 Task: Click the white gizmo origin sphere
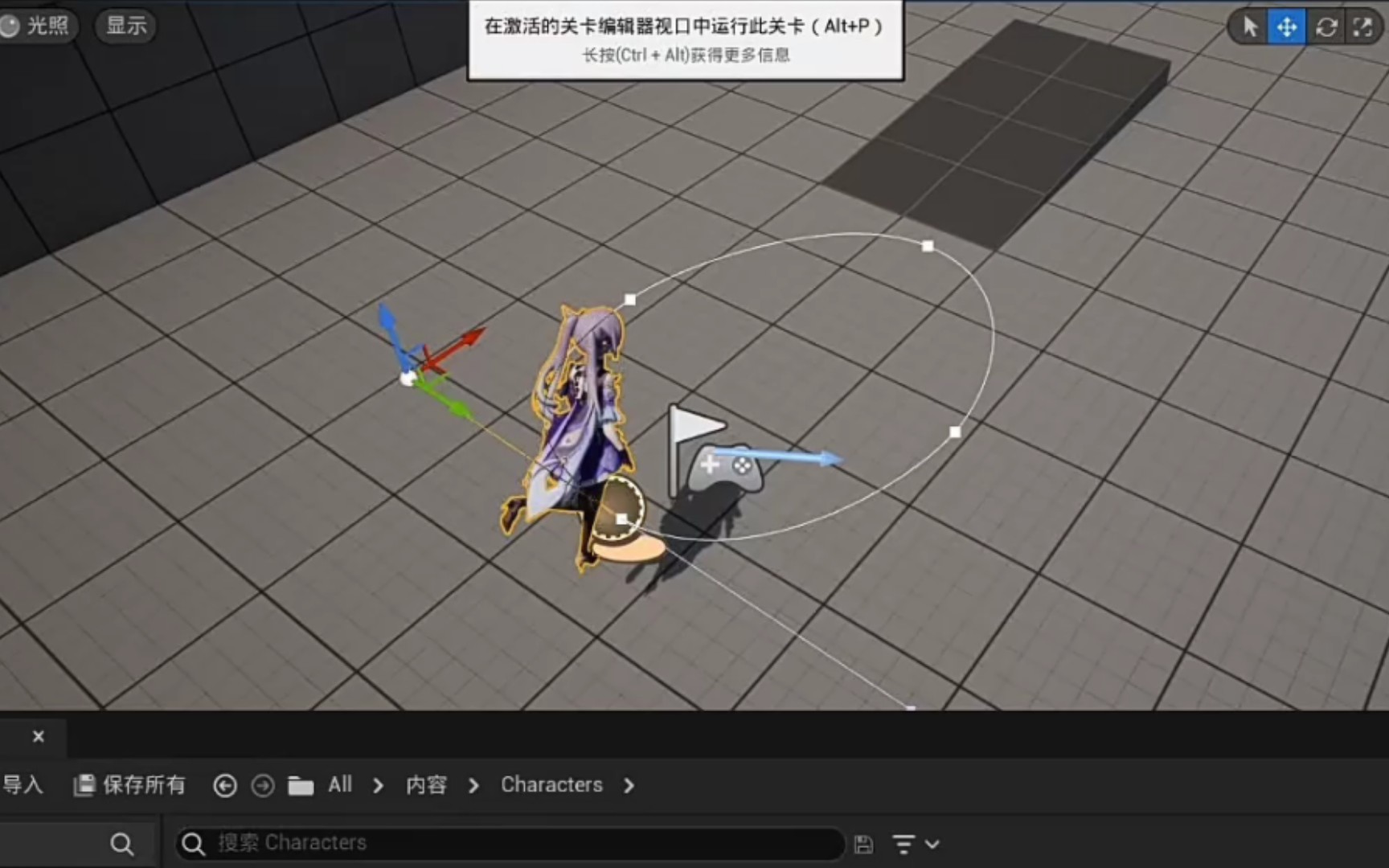pyautogui.click(x=408, y=377)
